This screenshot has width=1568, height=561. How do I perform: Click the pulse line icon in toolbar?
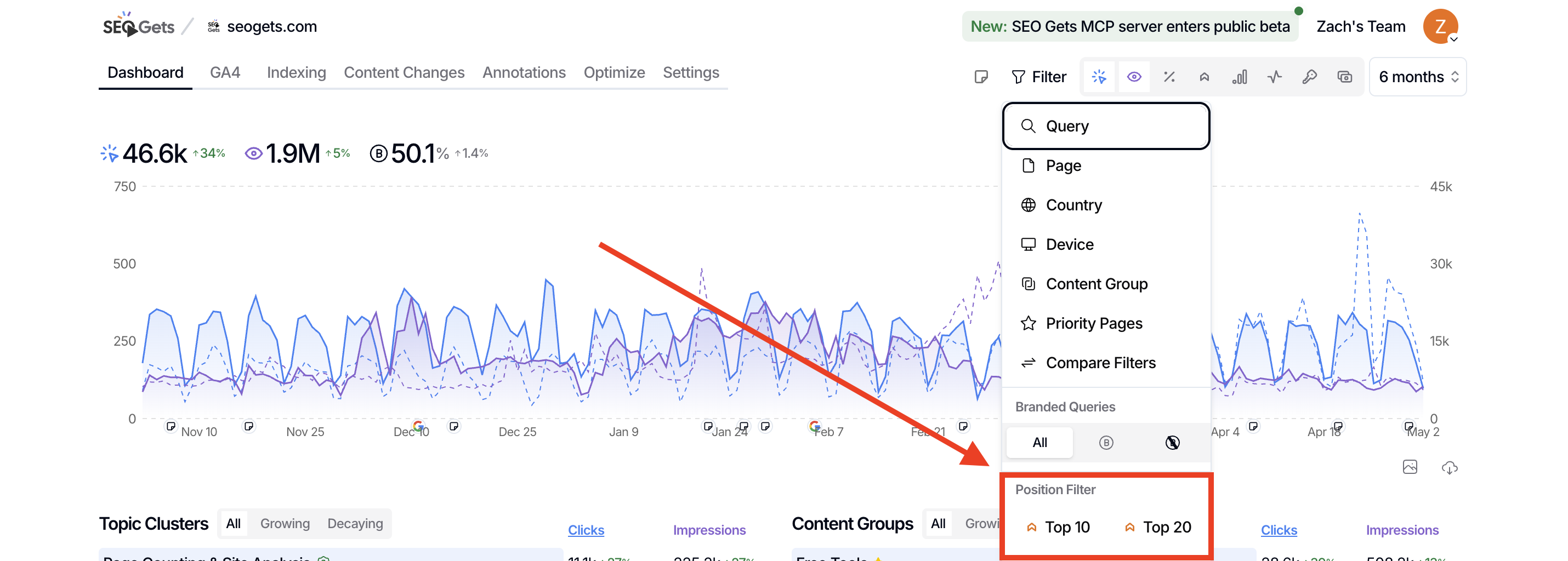point(1275,77)
